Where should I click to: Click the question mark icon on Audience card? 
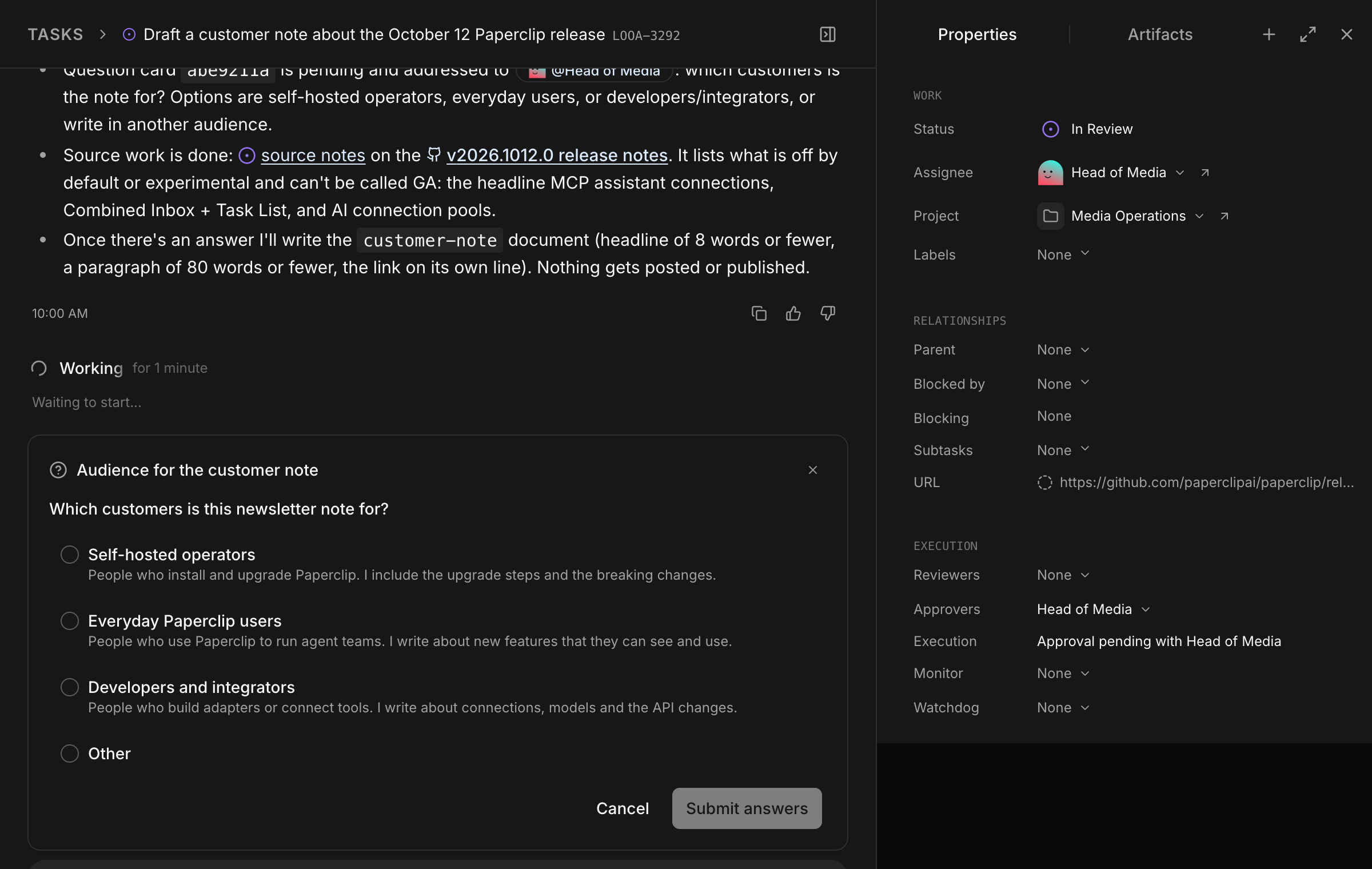click(58, 470)
